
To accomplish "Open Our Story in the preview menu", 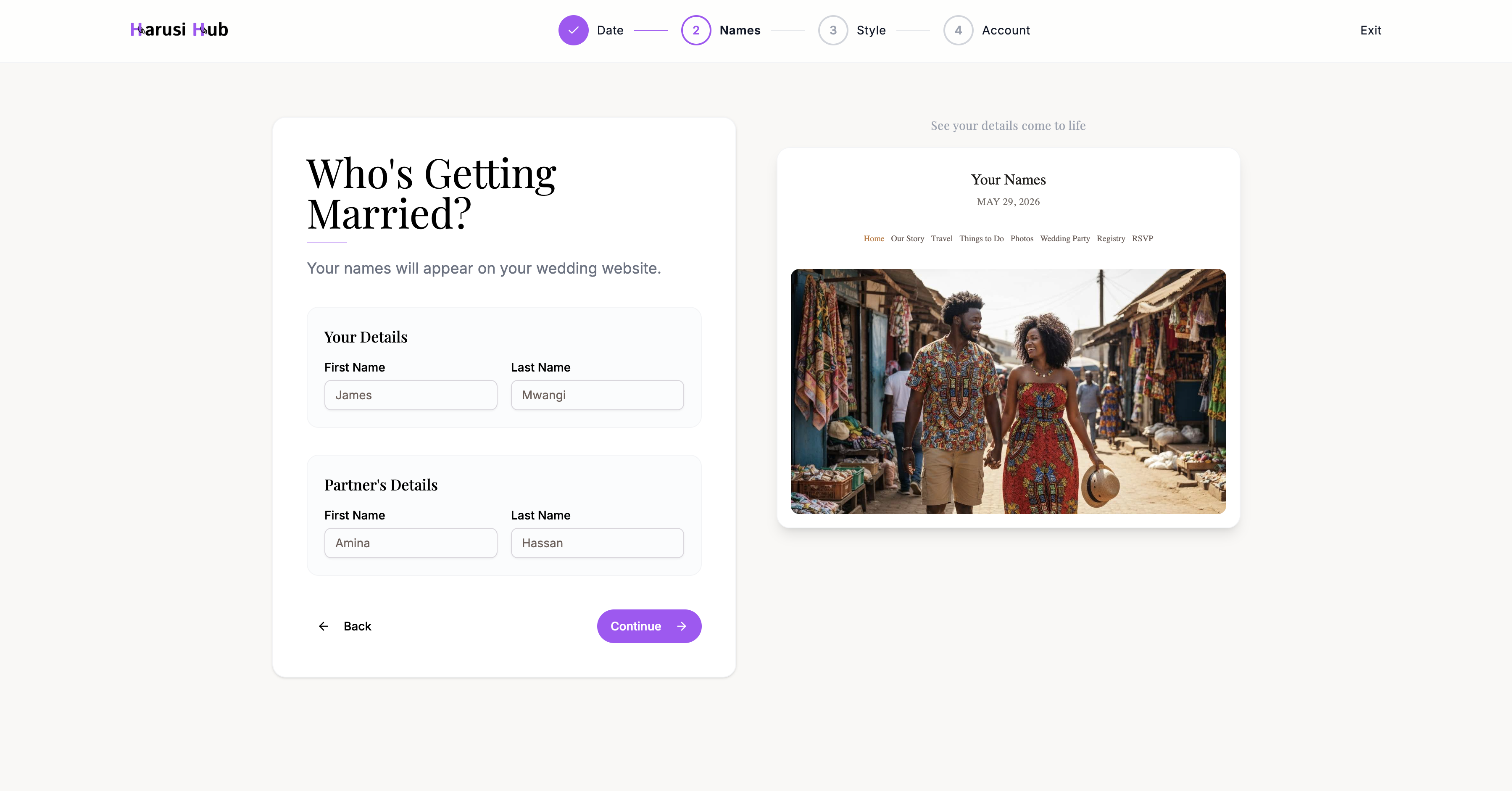I will (907, 238).
